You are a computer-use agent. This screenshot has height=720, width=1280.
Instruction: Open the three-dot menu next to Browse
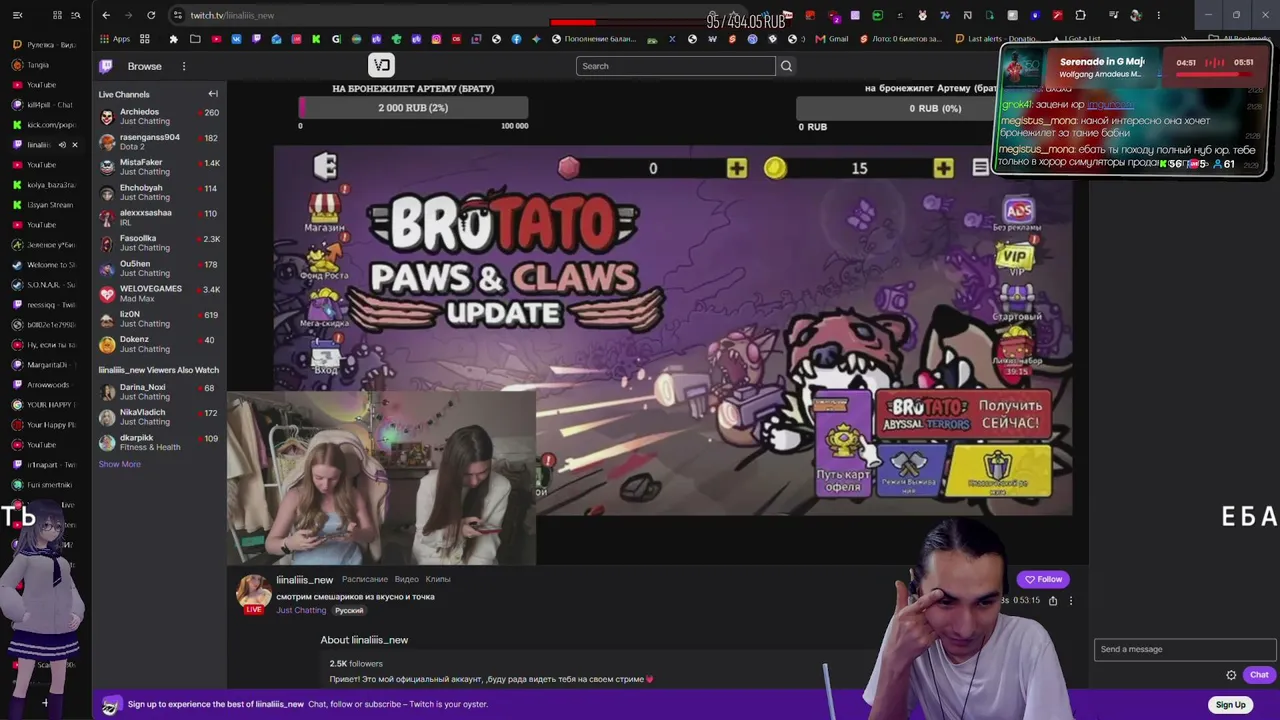(x=184, y=66)
